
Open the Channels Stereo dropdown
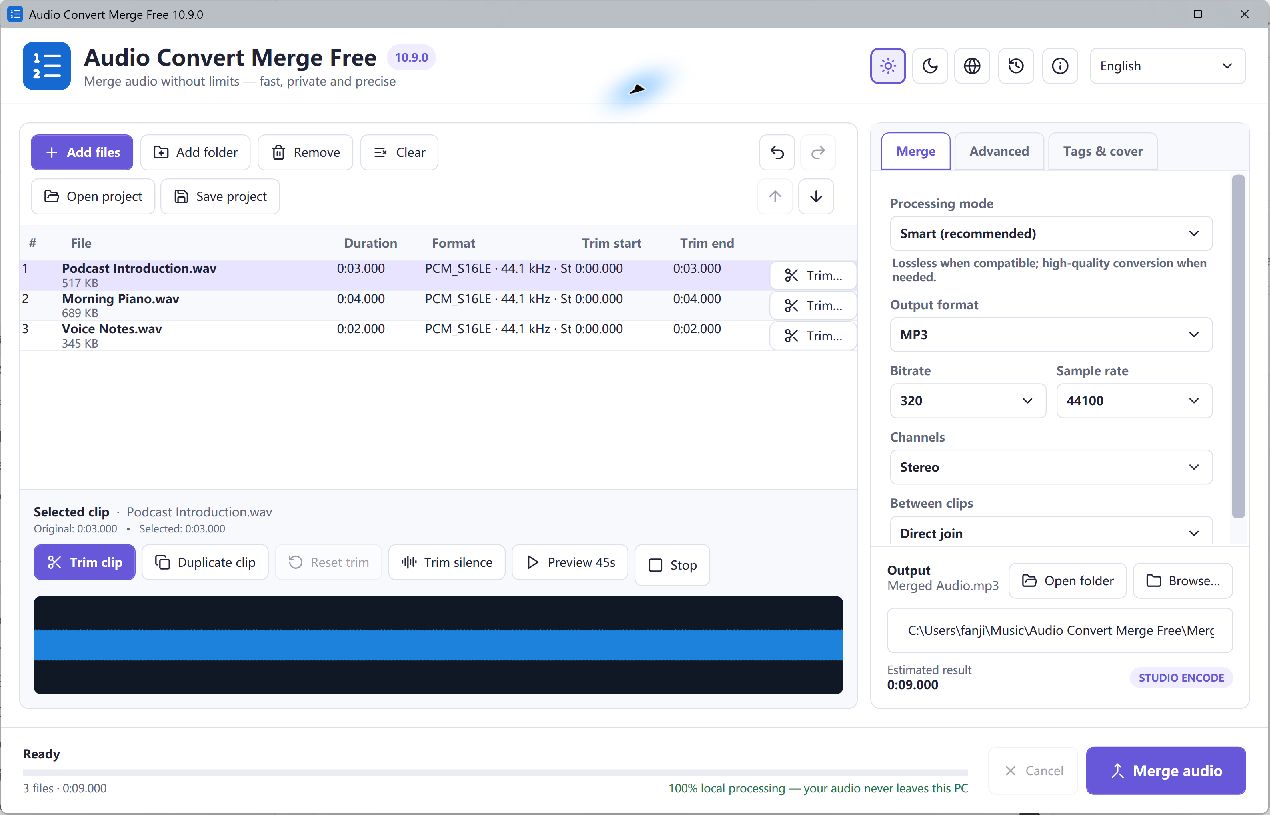coord(1051,467)
